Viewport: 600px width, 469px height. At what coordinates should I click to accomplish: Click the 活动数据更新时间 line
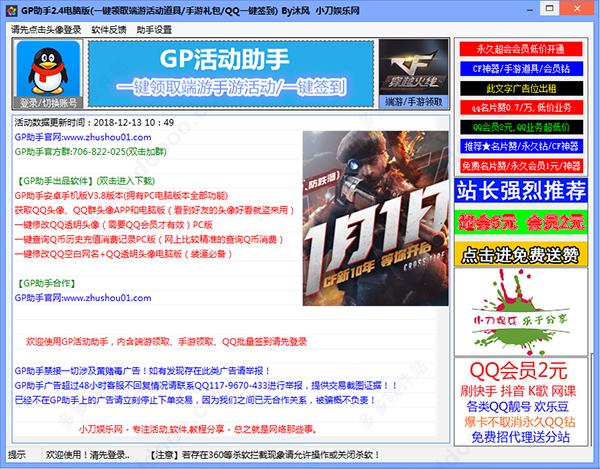[x=94, y=122]
